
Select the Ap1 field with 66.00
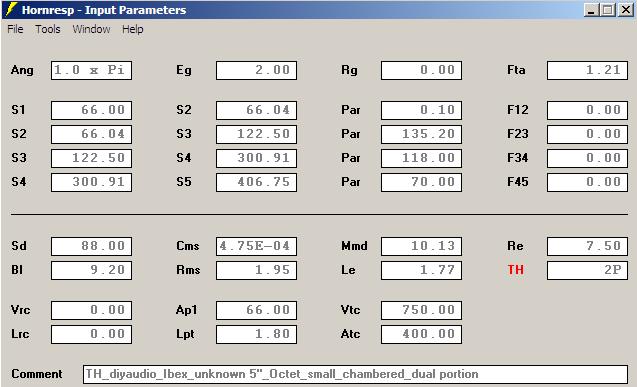256,310
